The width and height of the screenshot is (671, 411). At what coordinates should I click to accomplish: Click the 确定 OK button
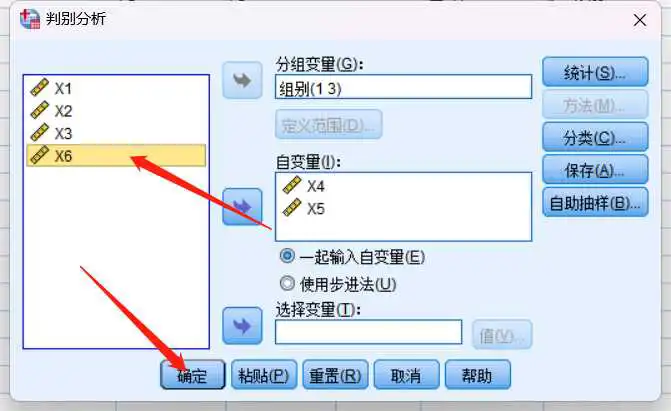(193, 375)
